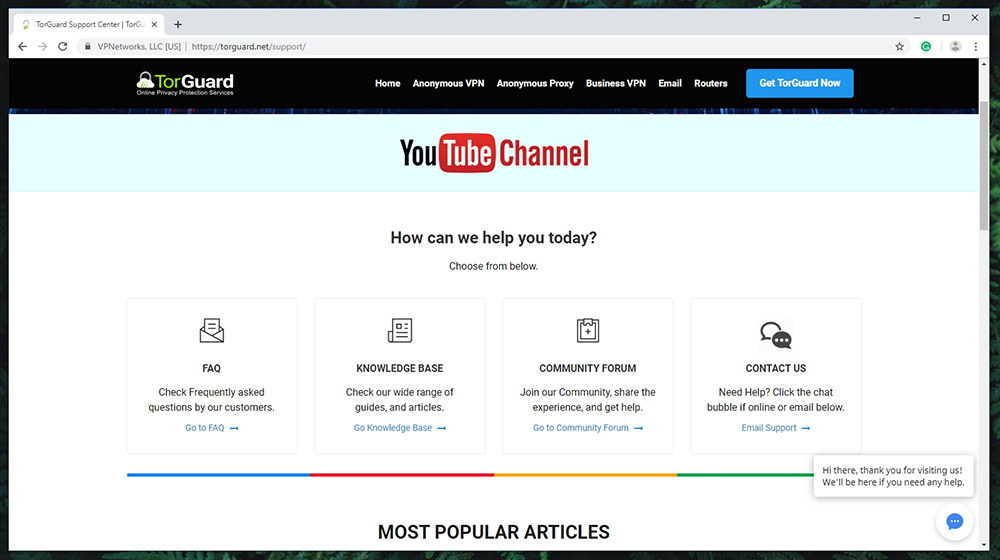Image resolution: width=1000 pixels, height=560 pixels.
Task: Maximize the Chrome window
Action: [x=946, y=18]
